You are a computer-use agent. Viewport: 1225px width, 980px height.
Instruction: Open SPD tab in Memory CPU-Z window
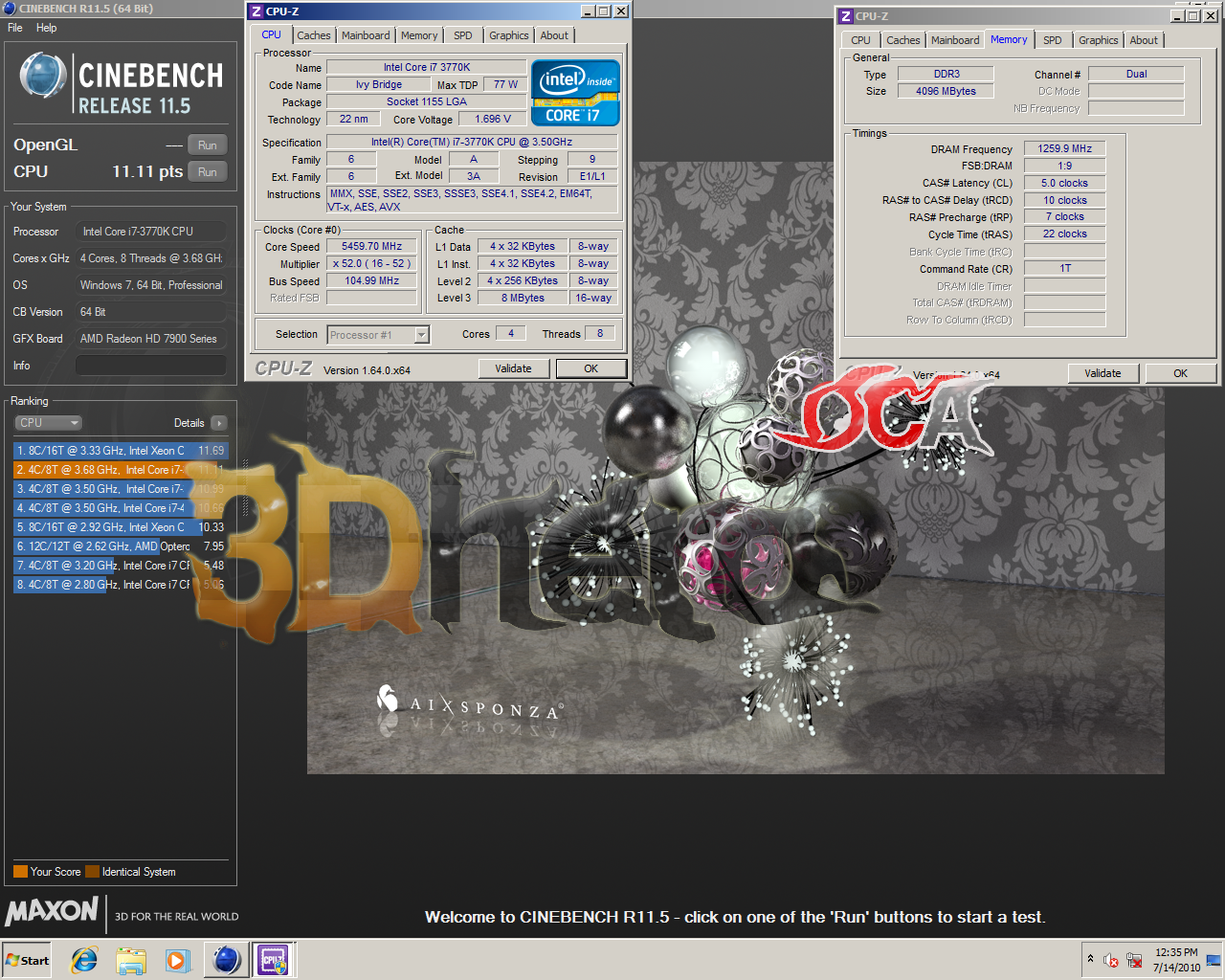coord(1053,40)
